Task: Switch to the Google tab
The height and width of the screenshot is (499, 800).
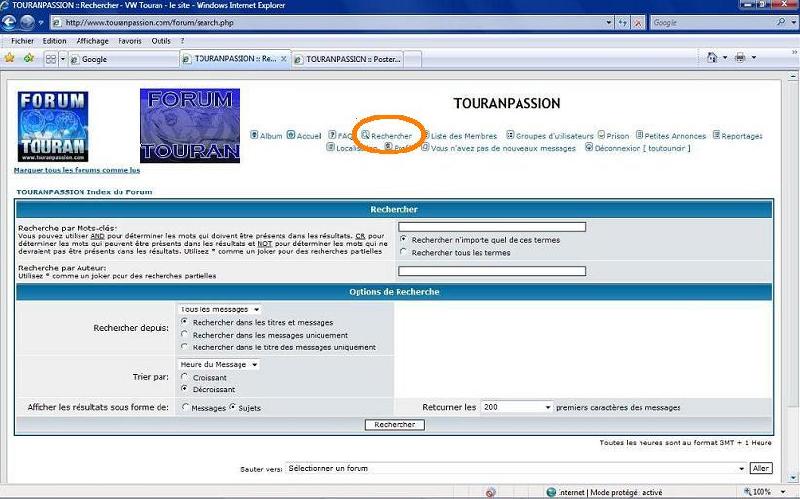Action: pos(123,59)
